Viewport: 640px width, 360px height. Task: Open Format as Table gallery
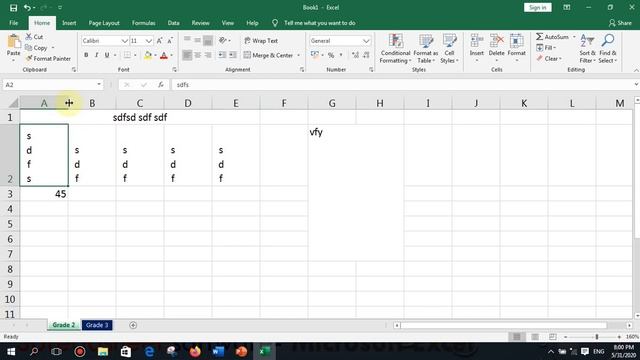[x=426, y=49]
